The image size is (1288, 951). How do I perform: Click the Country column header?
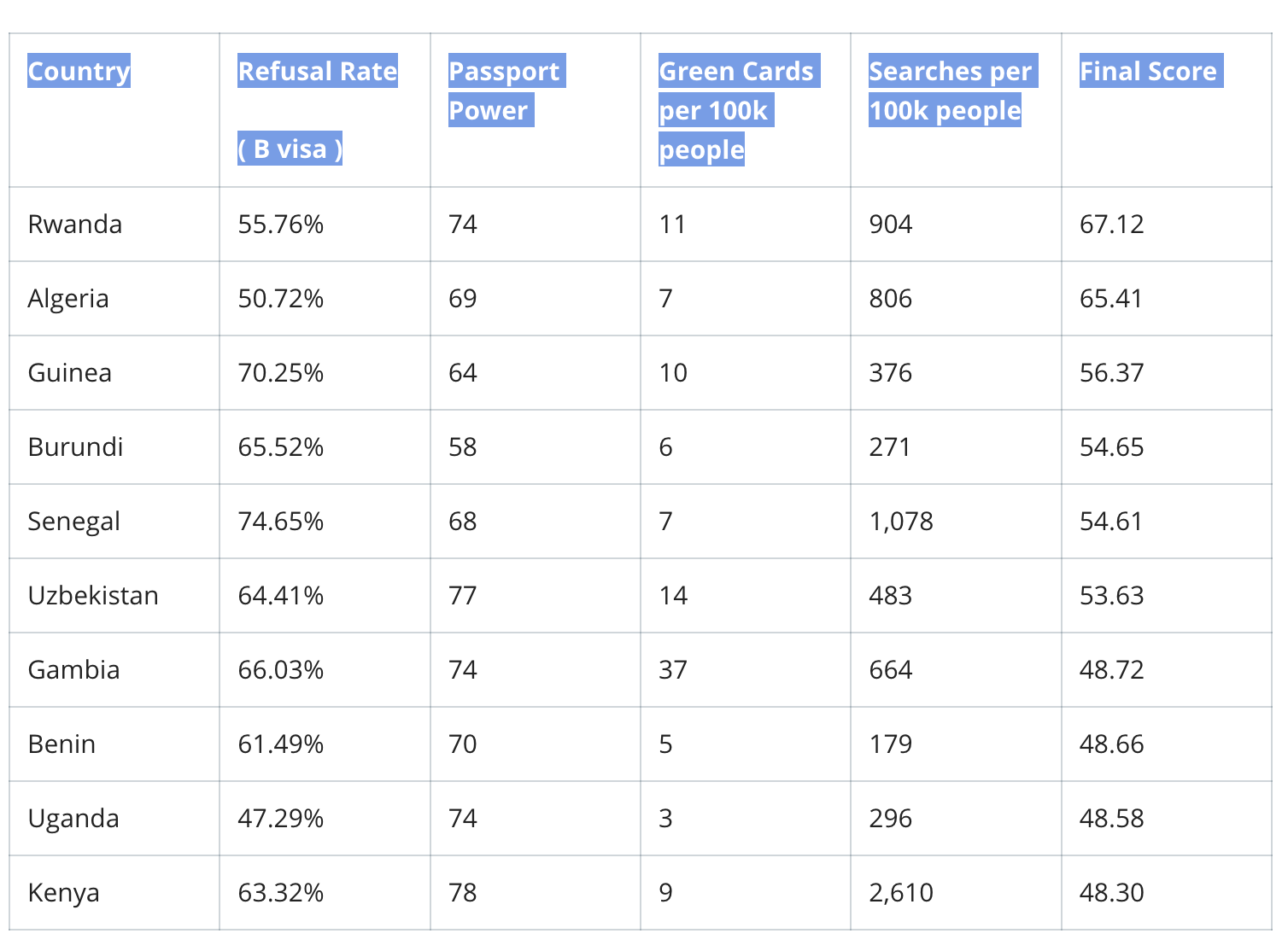tap(79, 72)
